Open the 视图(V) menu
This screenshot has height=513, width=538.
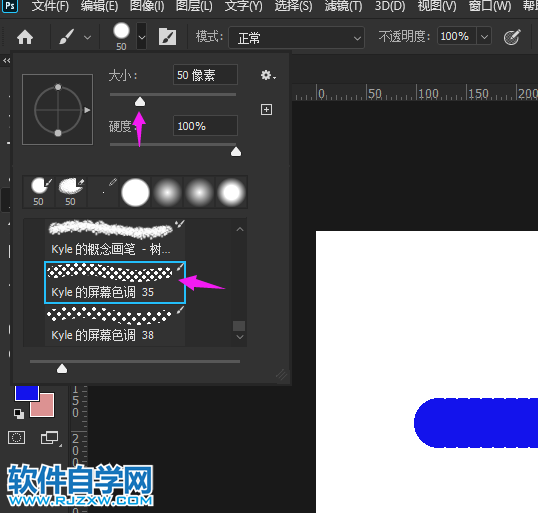click(437, 6)
